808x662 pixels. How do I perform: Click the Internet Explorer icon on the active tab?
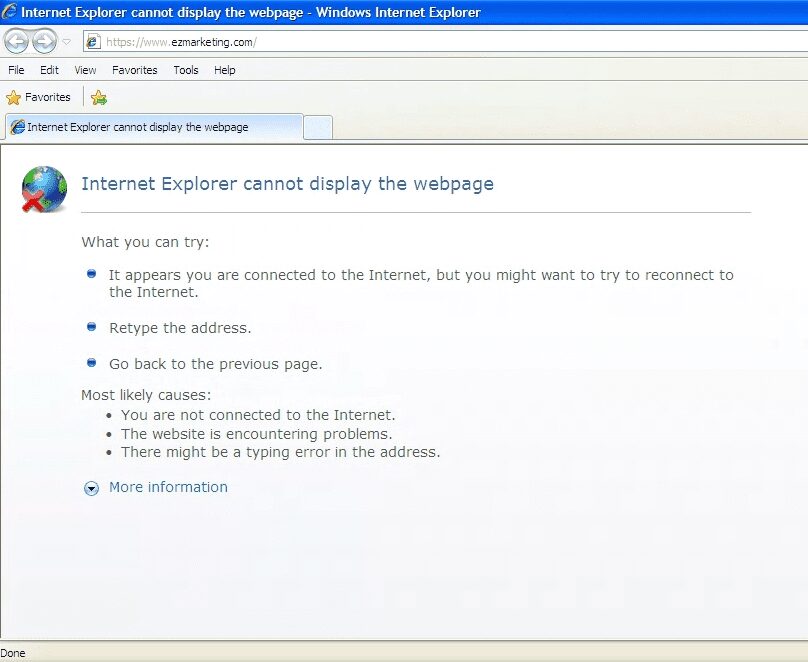16,127
